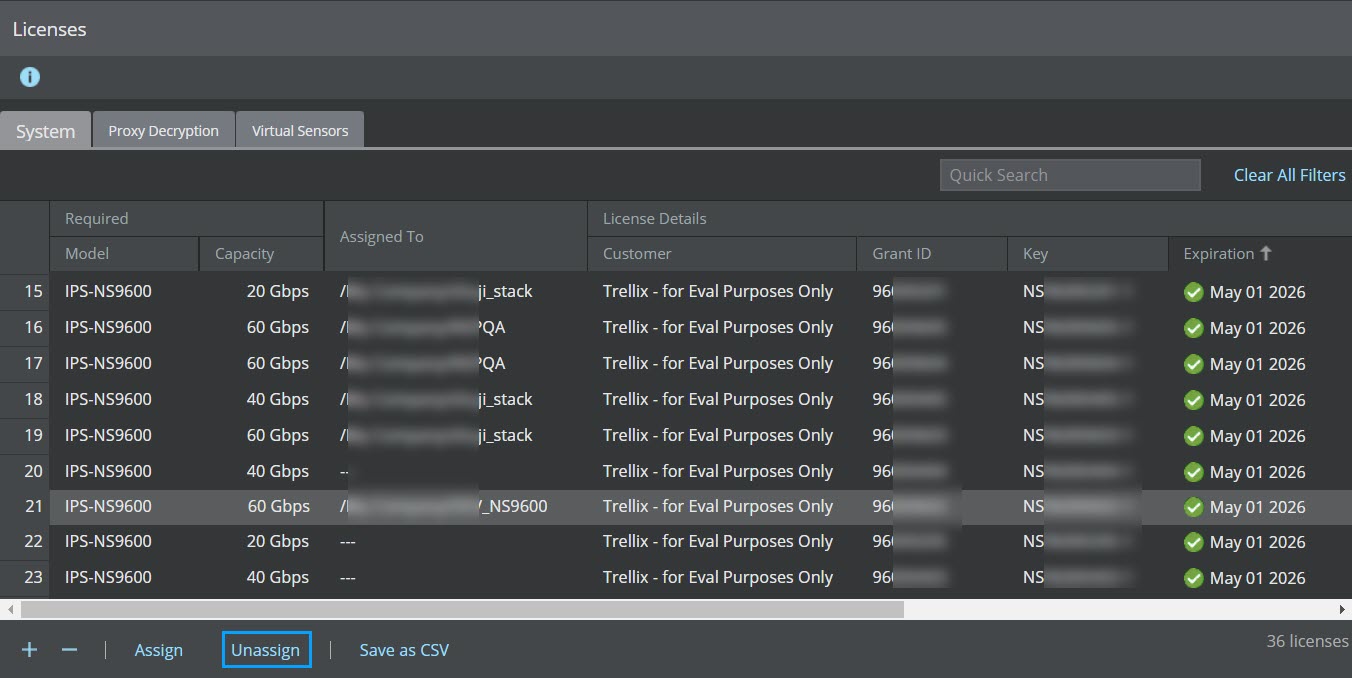1352x678 pixels.
Task: Click the green check status in row 21
Action: click(x=1193, y=507)
